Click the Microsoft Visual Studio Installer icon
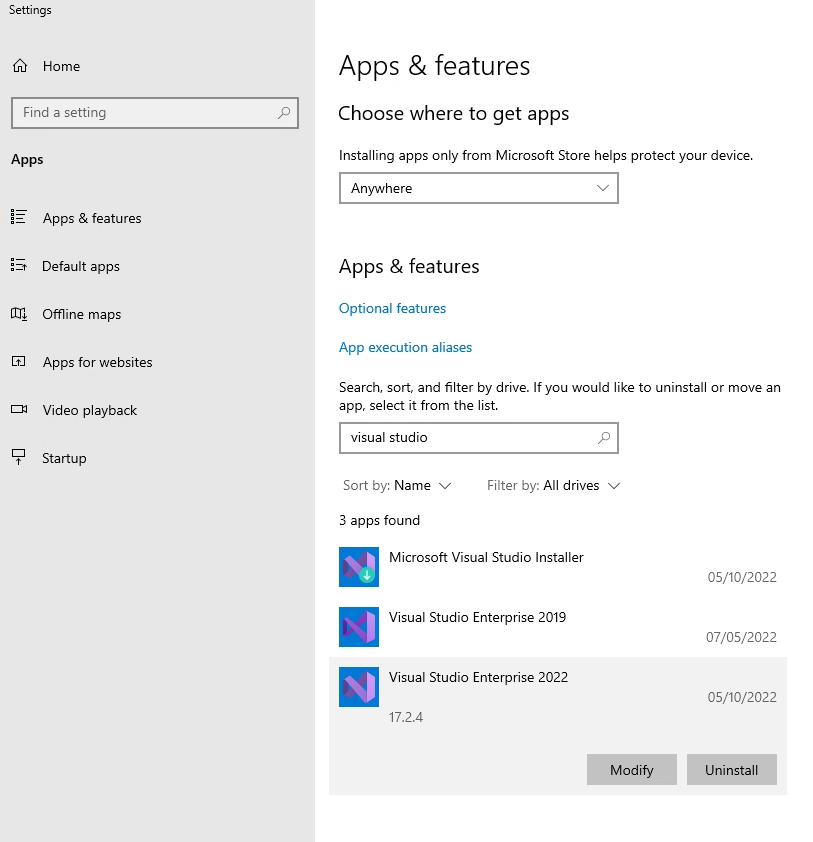The image size is (813, 842). point(359,567)
